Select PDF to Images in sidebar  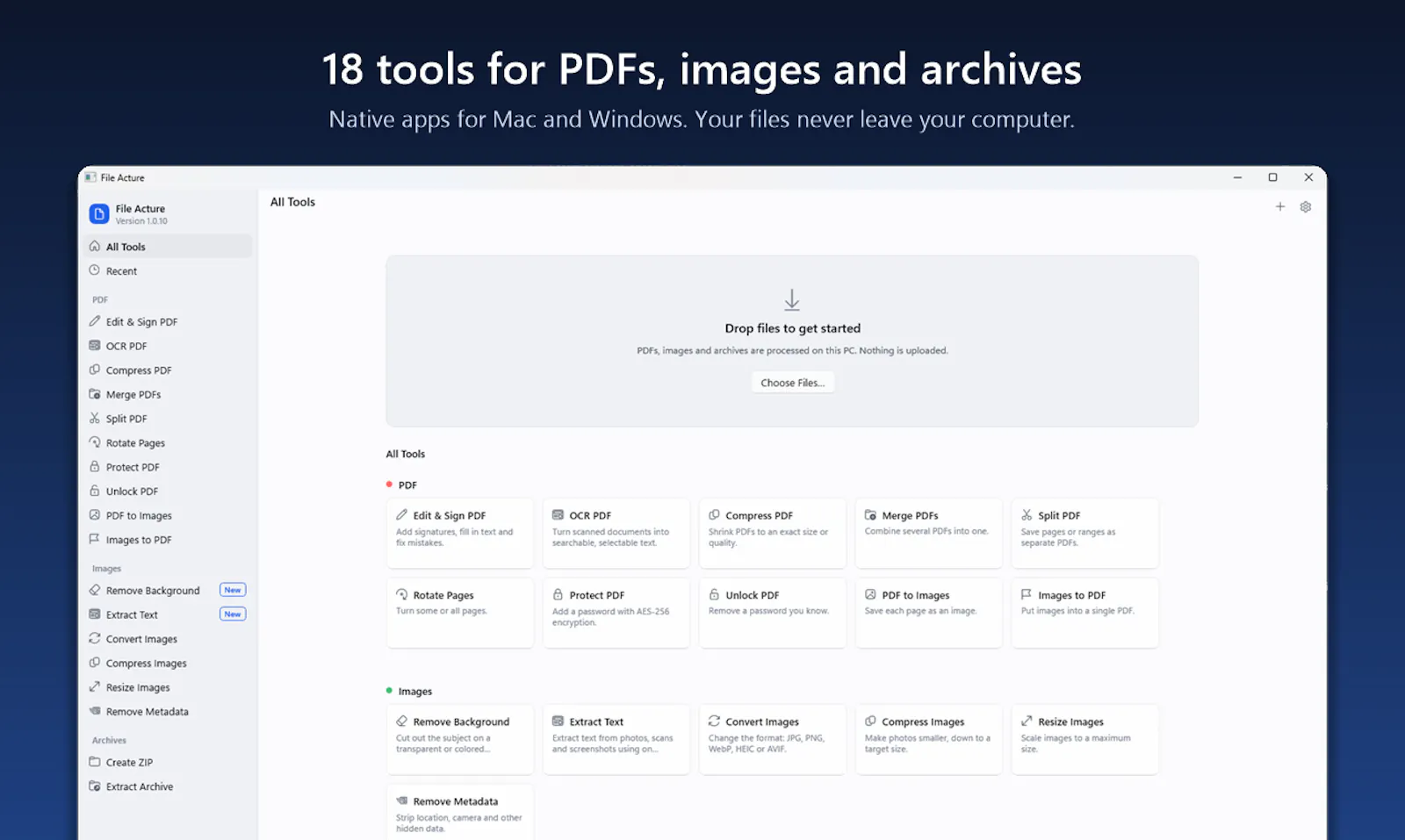coord(169,516)
